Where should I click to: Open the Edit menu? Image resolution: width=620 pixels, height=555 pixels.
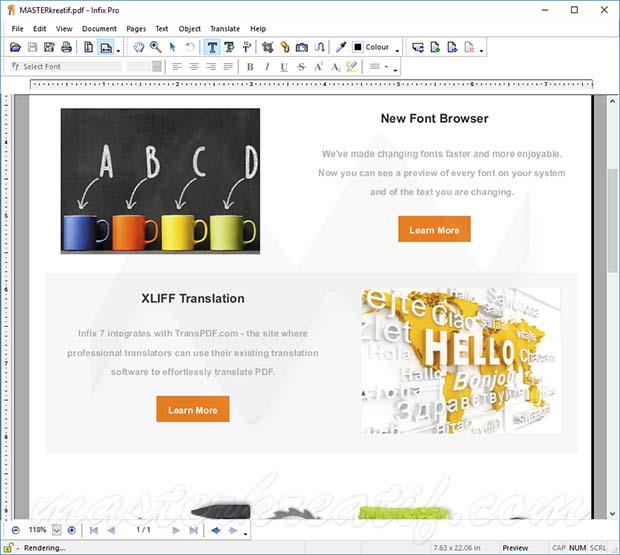[40, 29]
